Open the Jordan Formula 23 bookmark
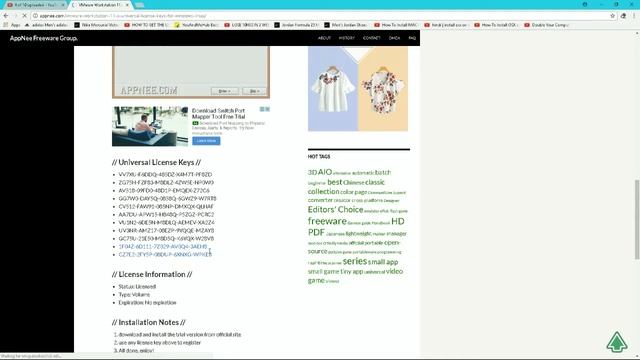This screenshot has width=640, height=360. 296,25
